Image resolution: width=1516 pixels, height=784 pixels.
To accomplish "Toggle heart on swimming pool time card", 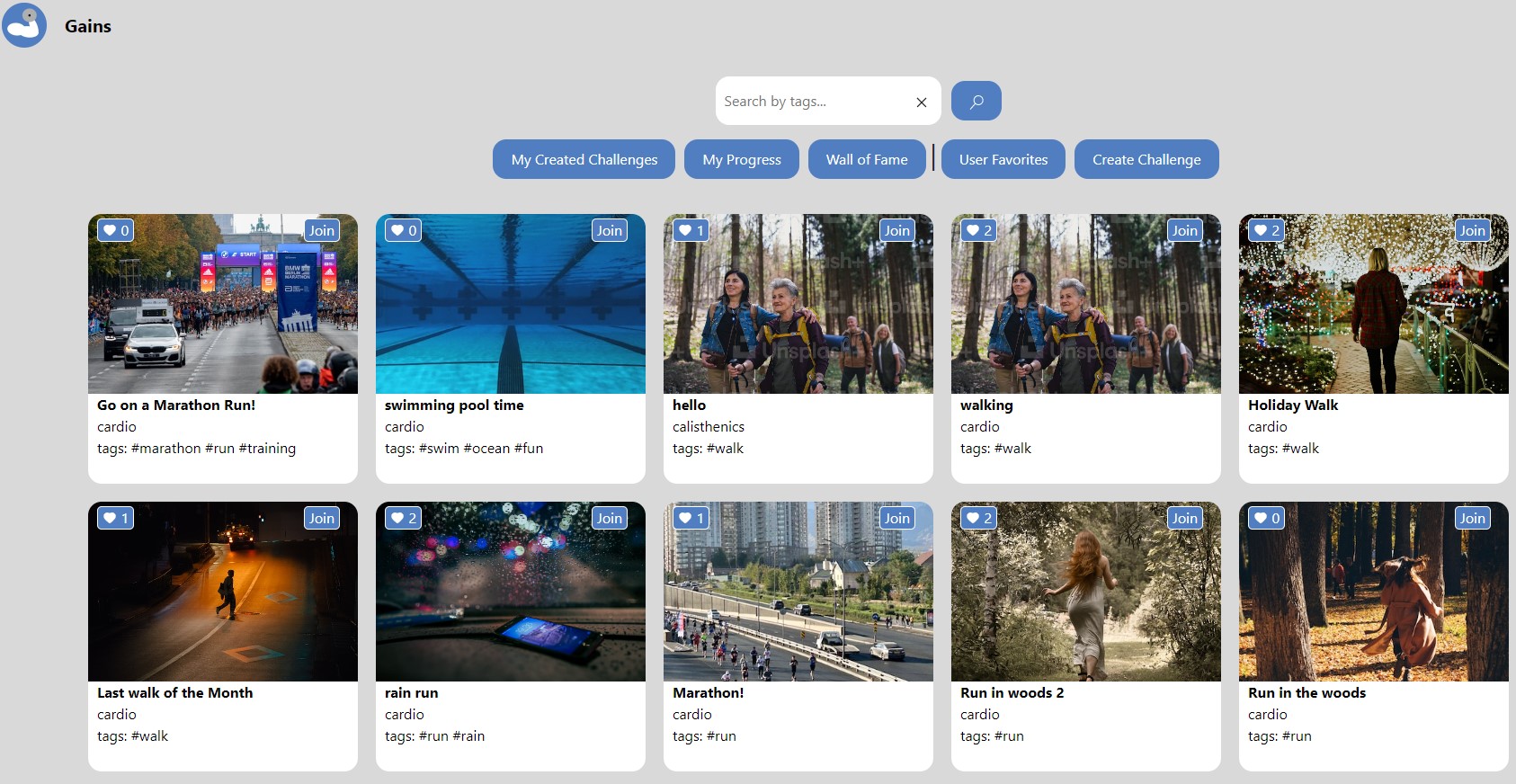I will (398, 230).
